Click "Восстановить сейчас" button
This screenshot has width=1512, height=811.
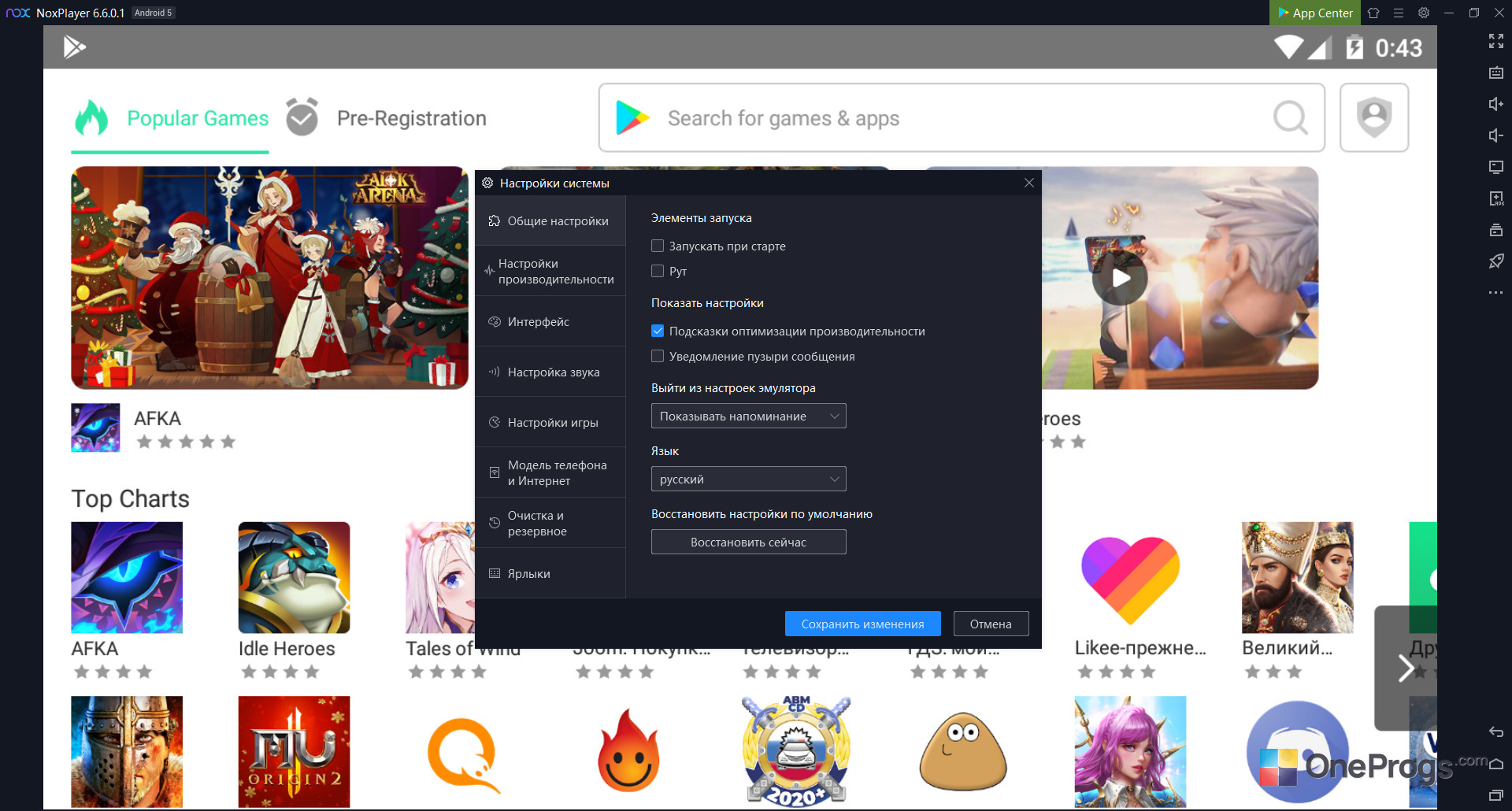click(x=748, y=542)
